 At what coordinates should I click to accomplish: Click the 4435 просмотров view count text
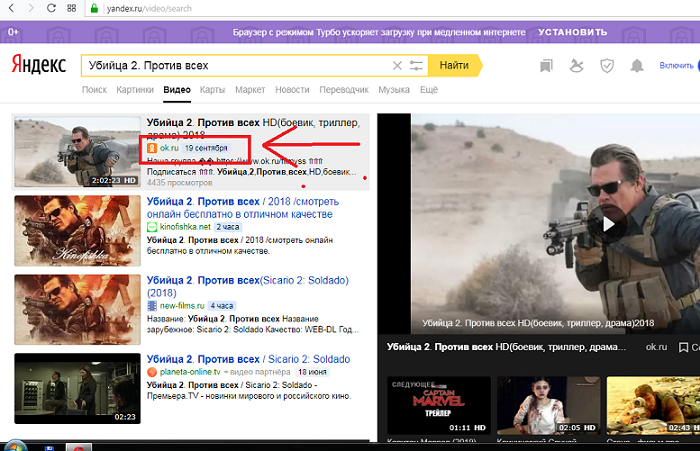pyautogui.click(x=179, y=183)
